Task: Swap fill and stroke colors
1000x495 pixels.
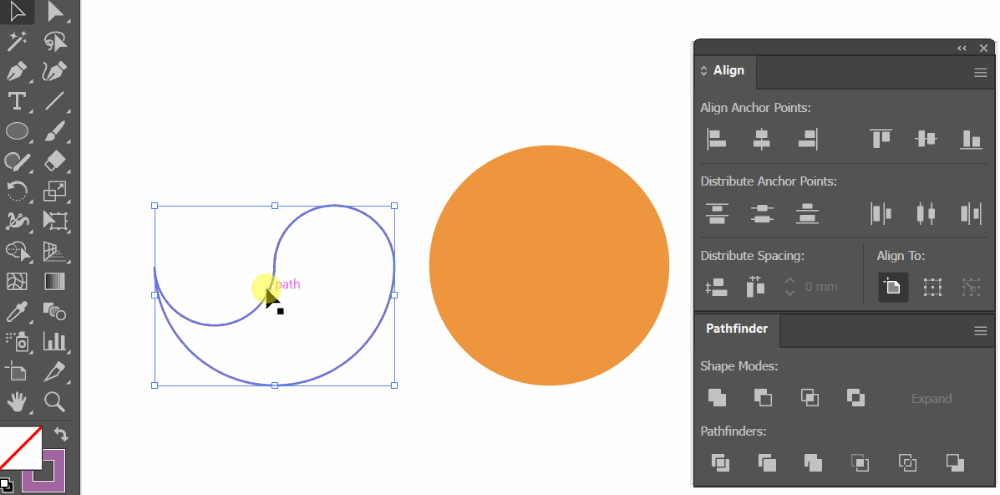Action: tap(61, 434)
